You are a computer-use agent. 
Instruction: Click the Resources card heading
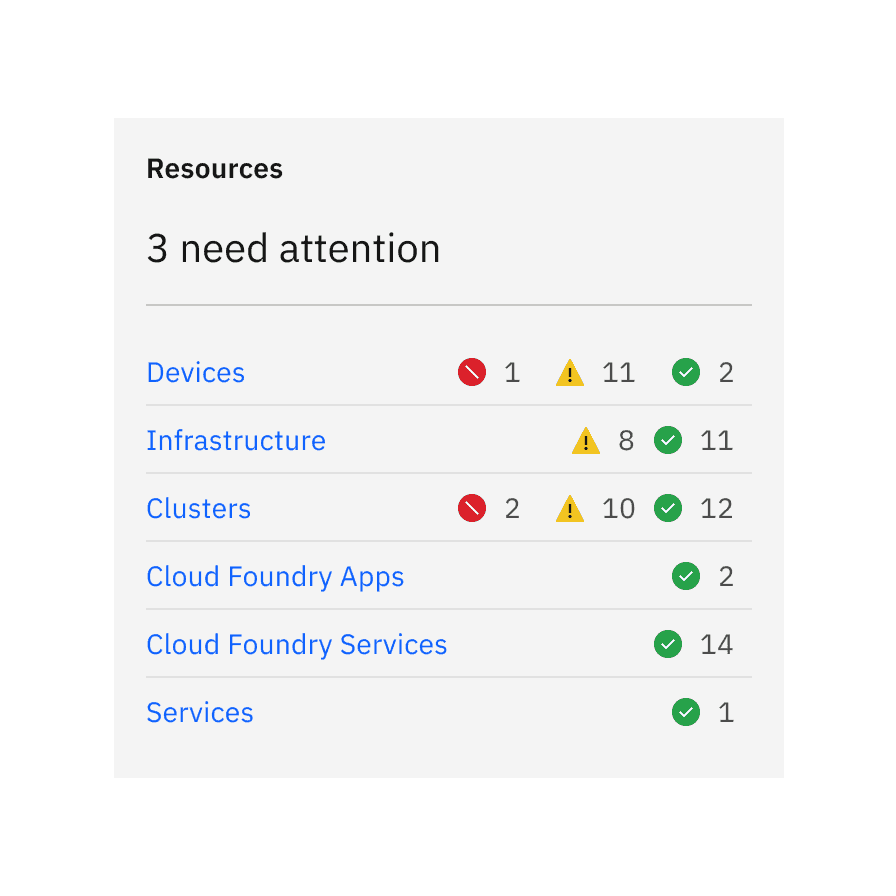point(214,168)
